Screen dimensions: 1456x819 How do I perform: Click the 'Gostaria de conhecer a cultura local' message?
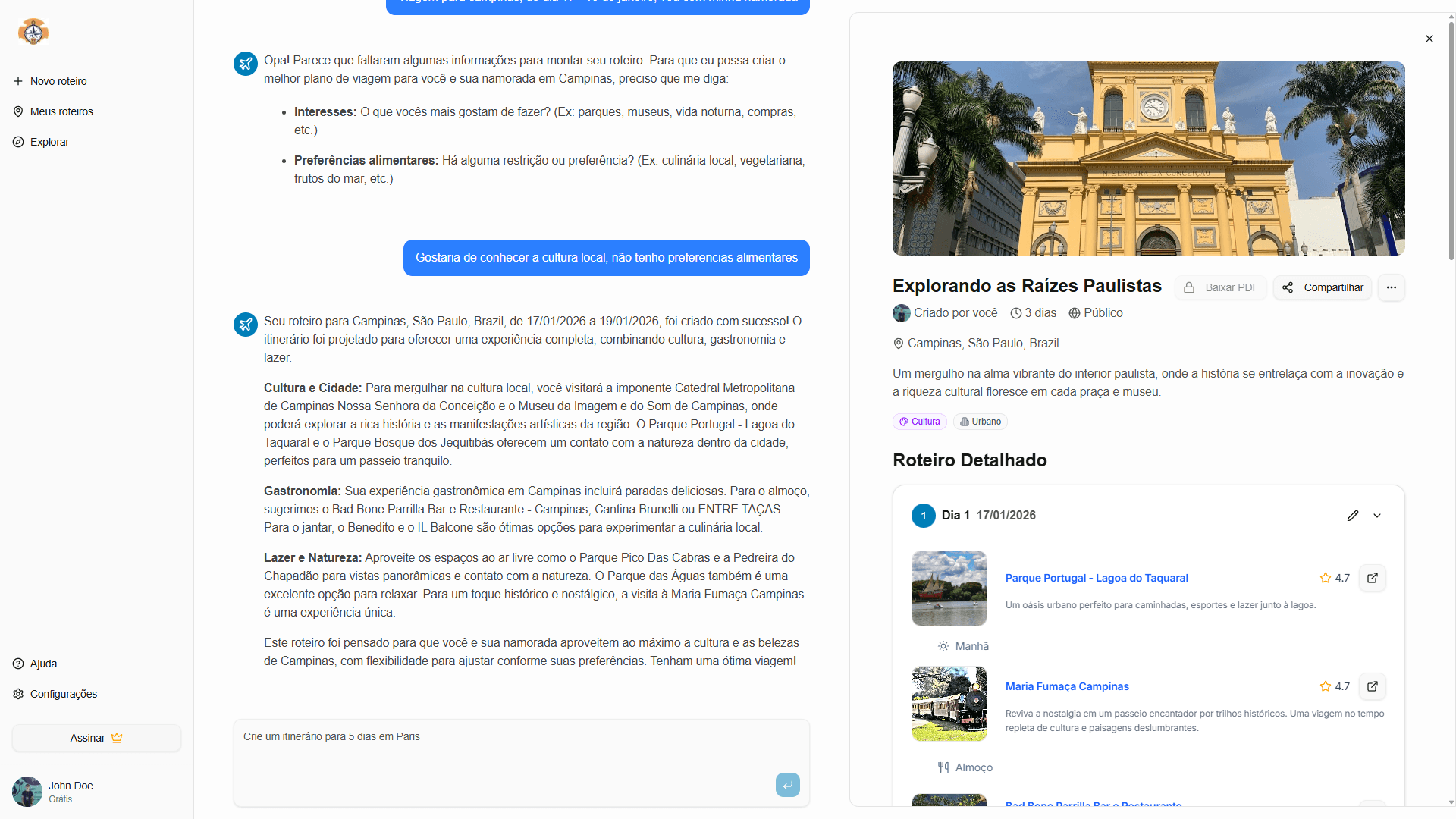coord(607,258)
